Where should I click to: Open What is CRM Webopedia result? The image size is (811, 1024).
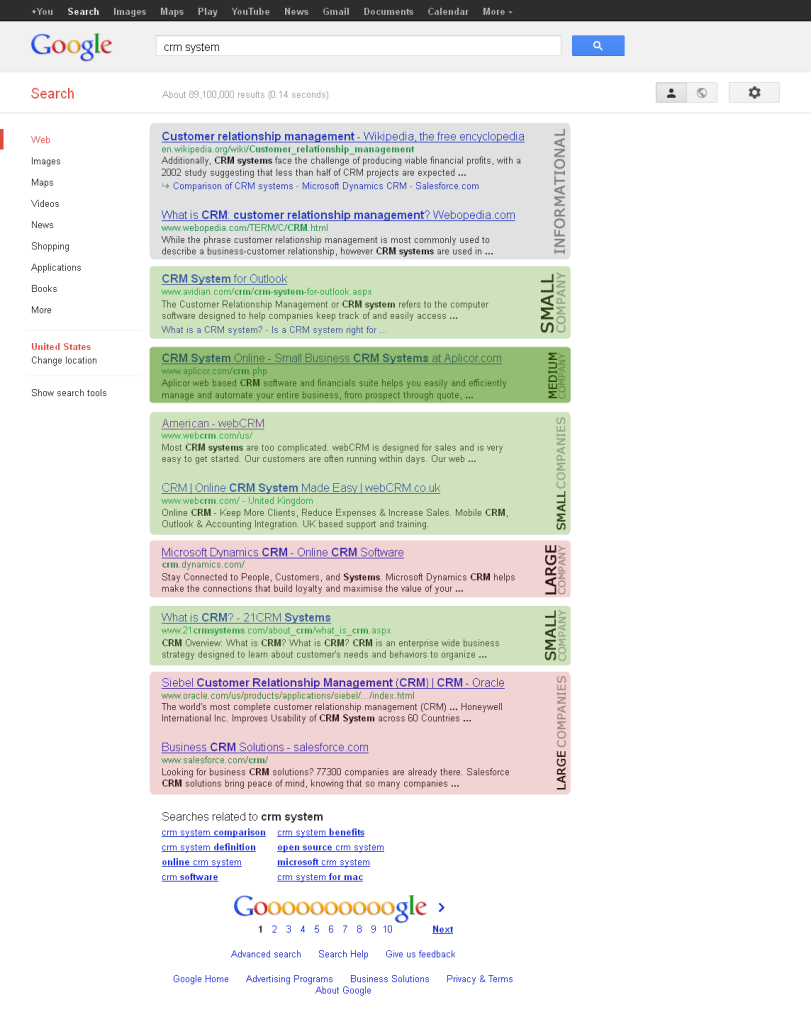coord(338,215)
